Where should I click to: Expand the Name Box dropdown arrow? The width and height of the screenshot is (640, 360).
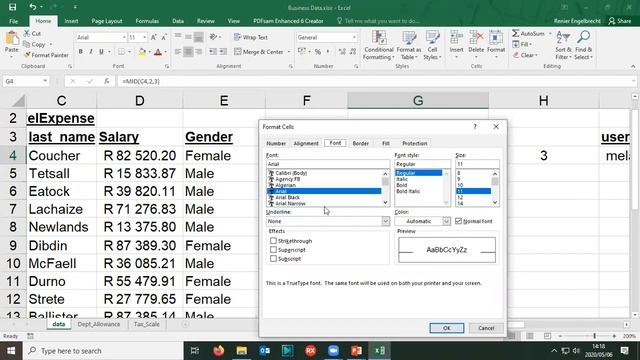(x=45, y=81)
